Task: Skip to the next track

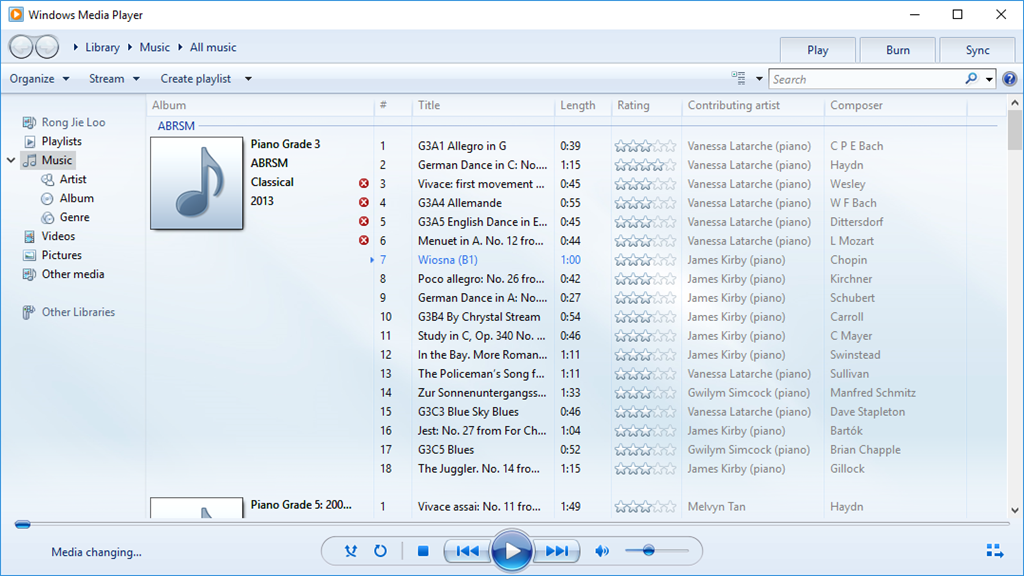Action: 556,551
